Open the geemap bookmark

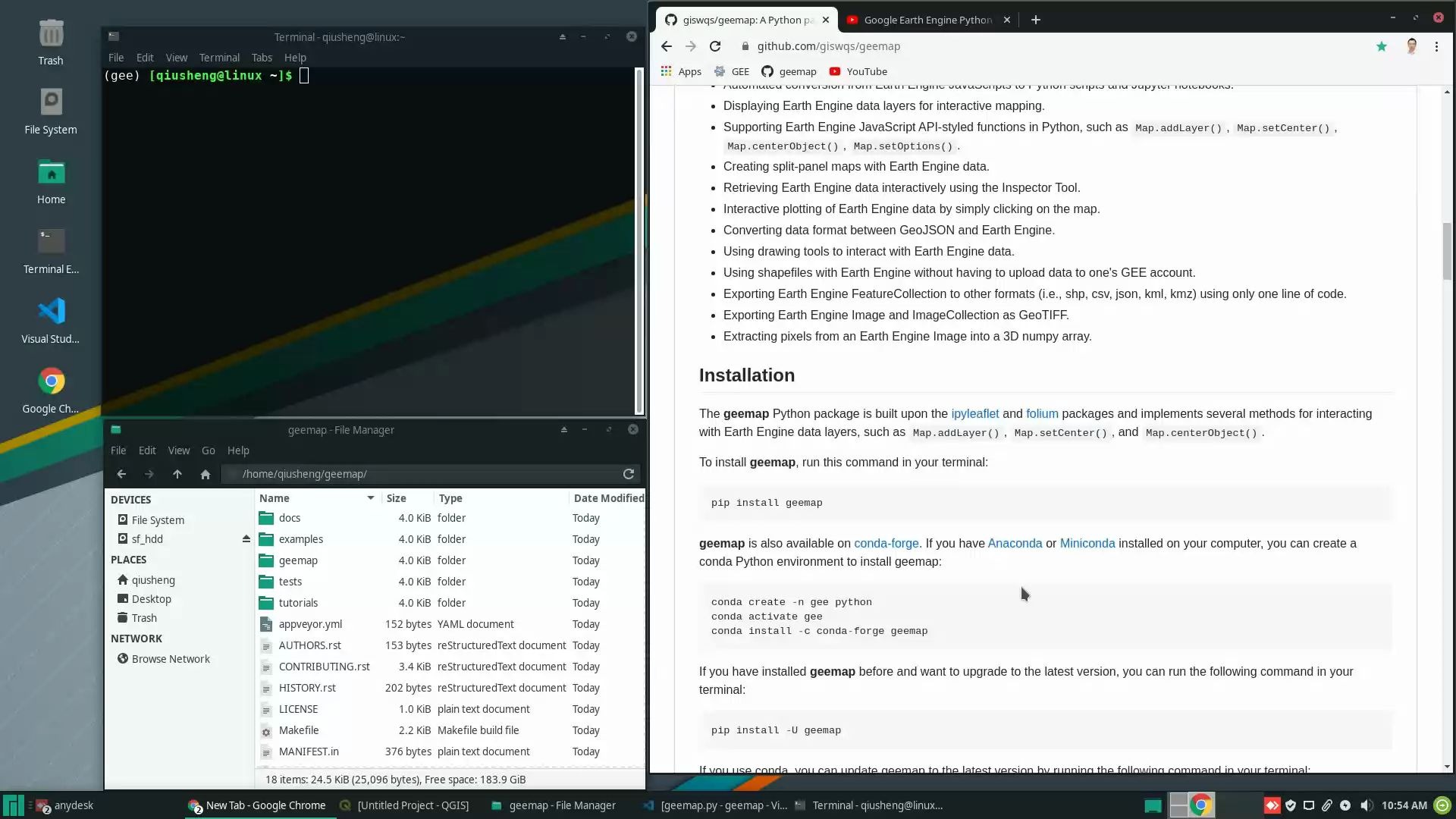(x=789, y=71)
